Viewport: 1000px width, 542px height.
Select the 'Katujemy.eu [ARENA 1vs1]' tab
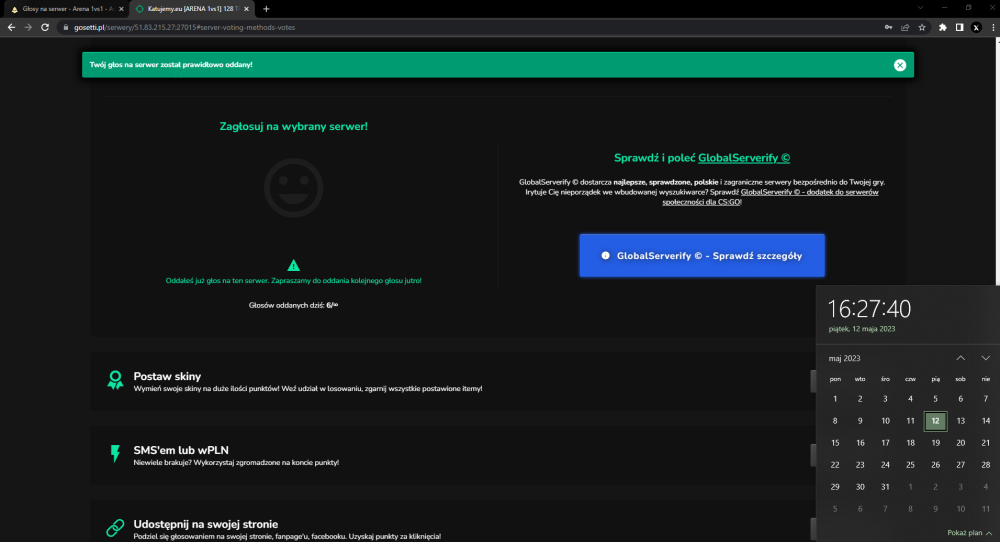pyautogui.click(x=191, y=9)
